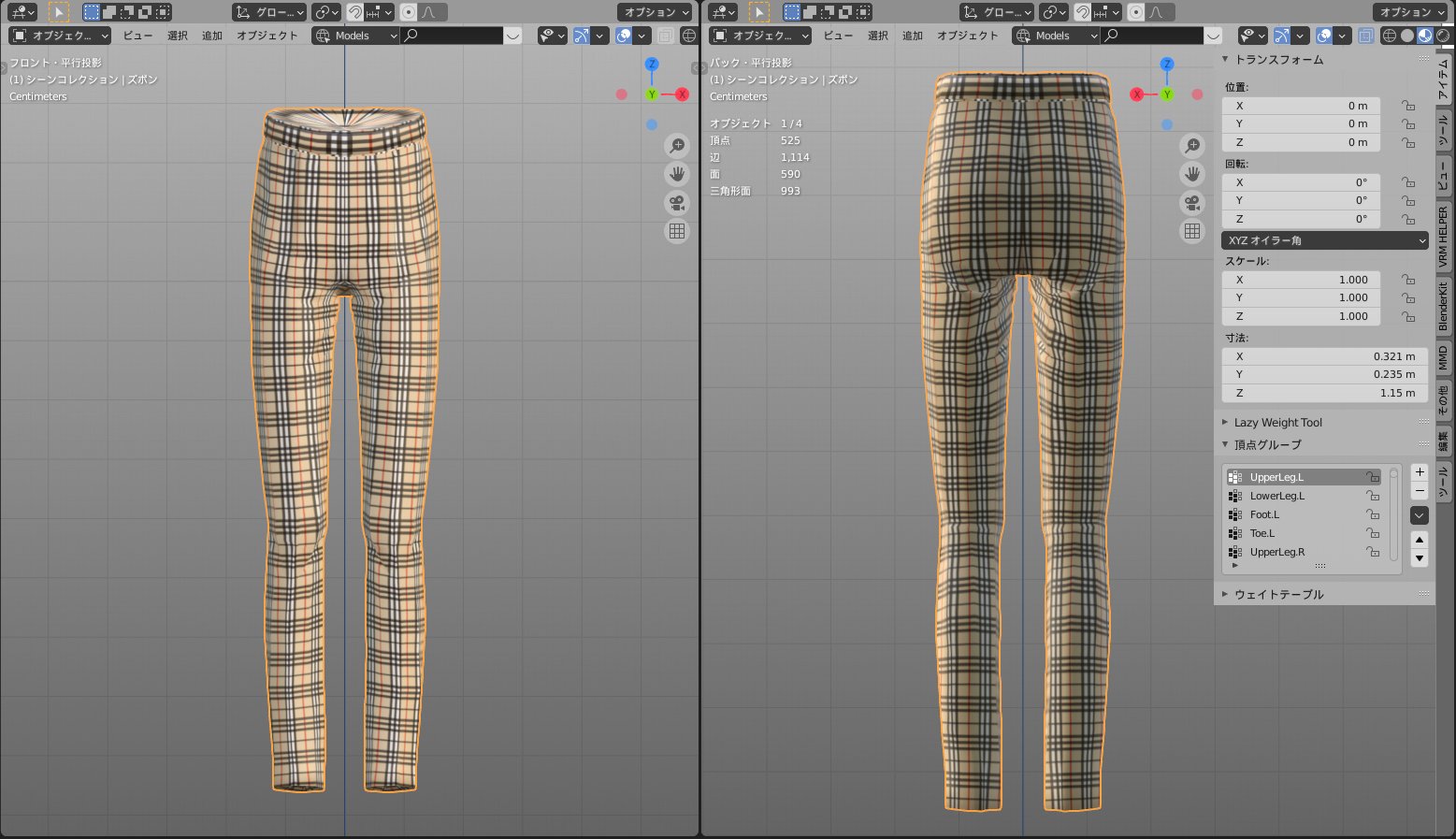Add a new vertex group with plus
The image size is (1456, 839).
(1420, 472)
